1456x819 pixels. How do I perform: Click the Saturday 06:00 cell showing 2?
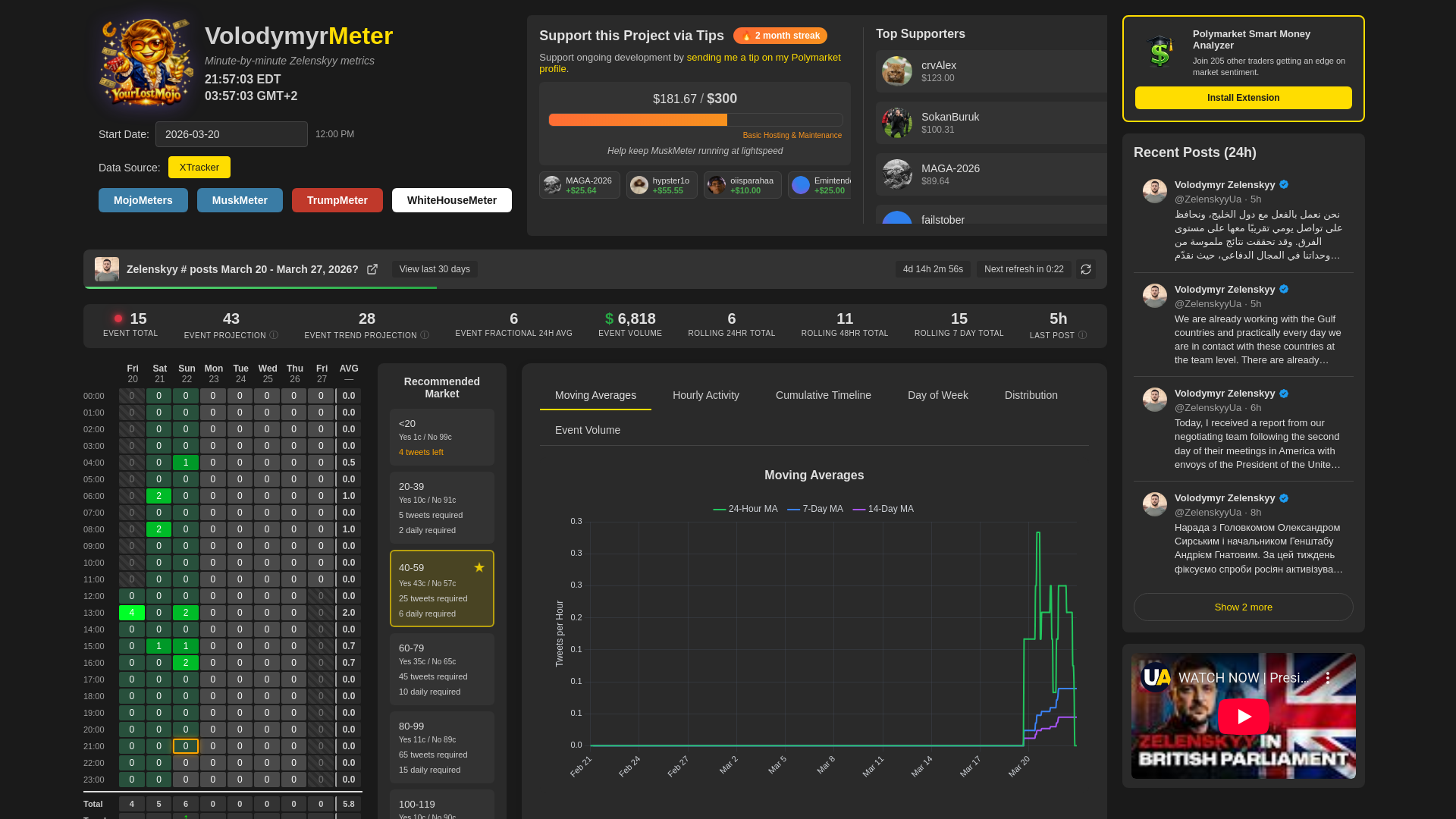point(158,496)
